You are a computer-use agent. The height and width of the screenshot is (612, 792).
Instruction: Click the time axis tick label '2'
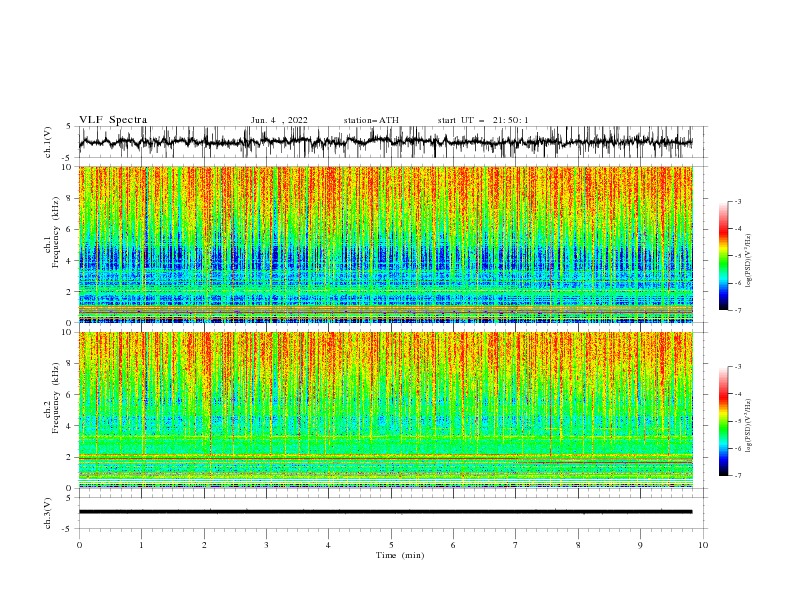pyautogui.click(x=204, y=545)
